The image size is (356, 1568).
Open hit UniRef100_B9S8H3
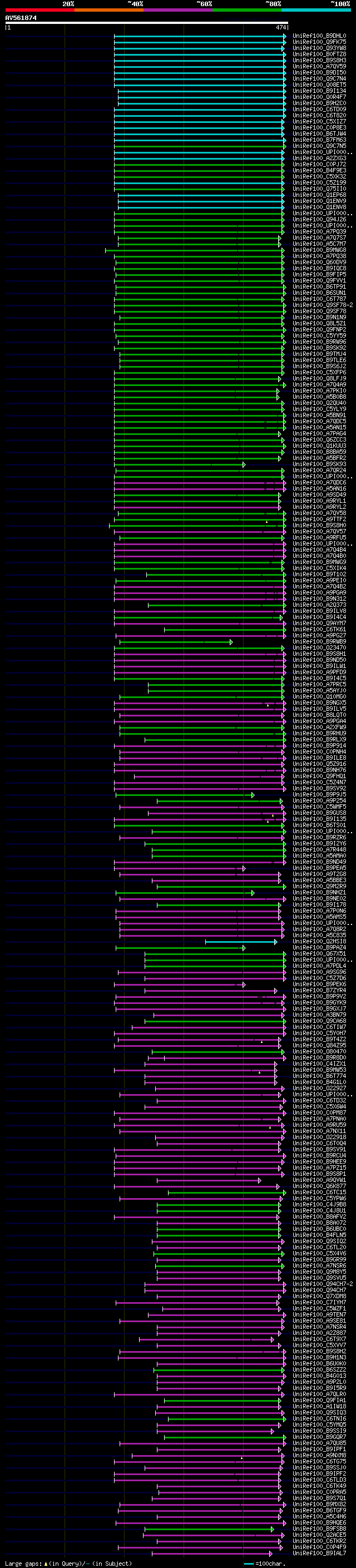tap(319, 60)
